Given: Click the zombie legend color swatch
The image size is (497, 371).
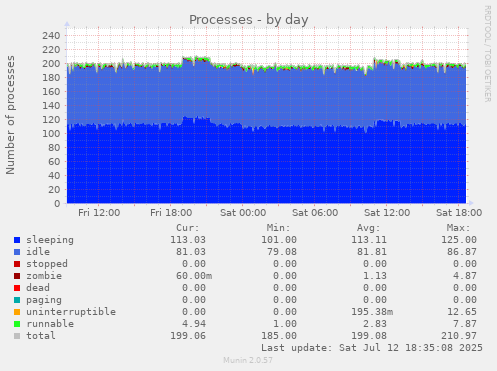Looking at the screenshot, I should (x=17, y=276).
